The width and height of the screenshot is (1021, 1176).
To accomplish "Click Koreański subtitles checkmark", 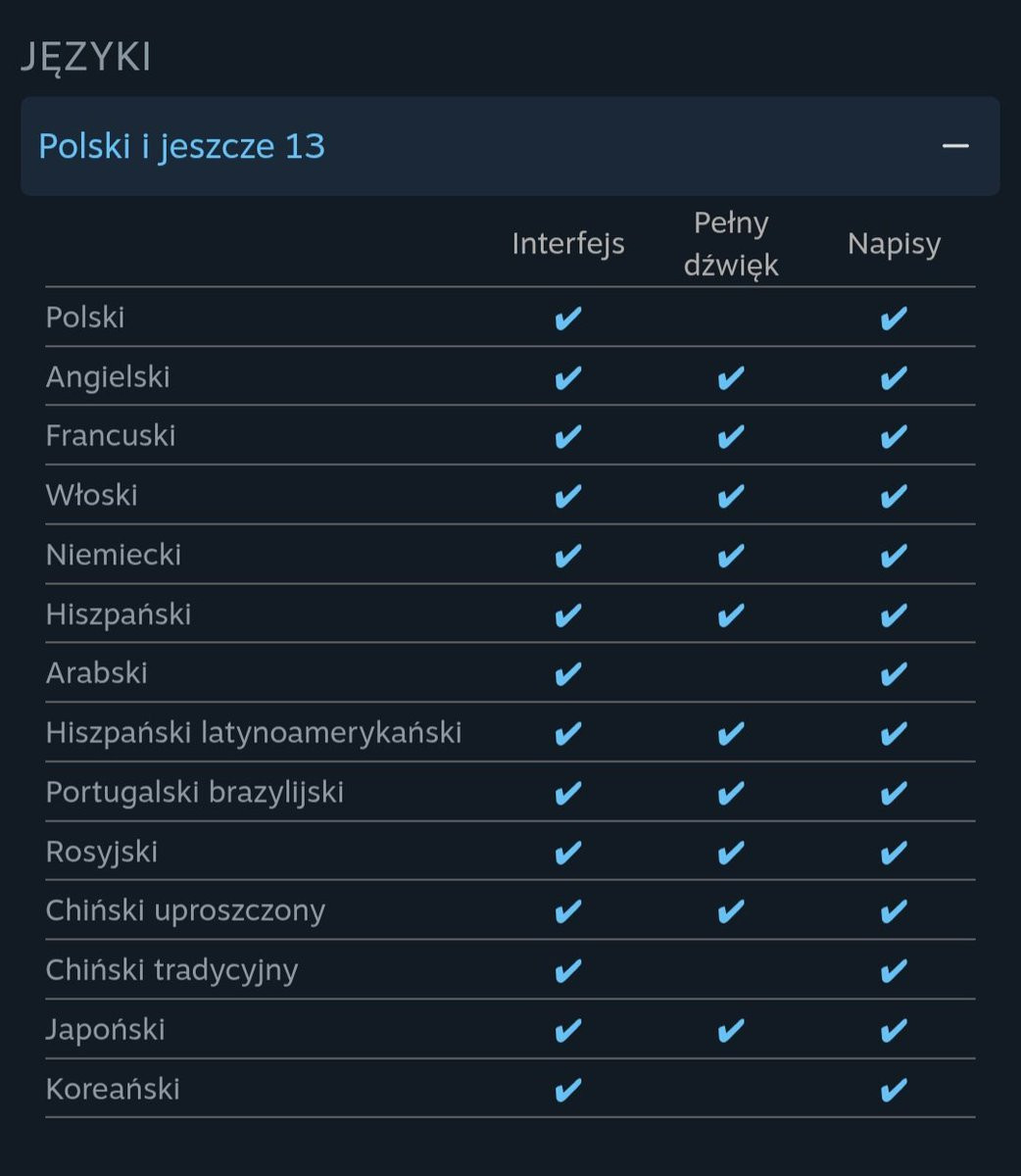I will 894,1089.
